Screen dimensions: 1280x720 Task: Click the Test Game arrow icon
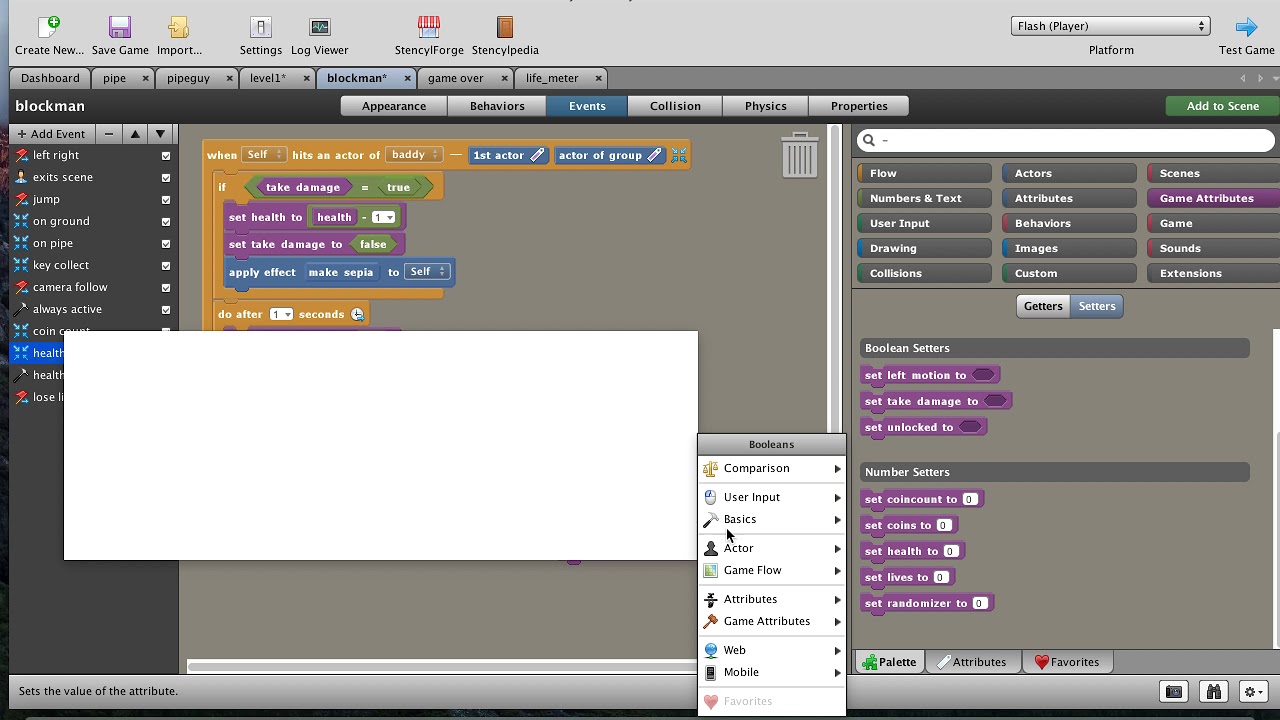pyautogui.click(x=1246, y=27)
